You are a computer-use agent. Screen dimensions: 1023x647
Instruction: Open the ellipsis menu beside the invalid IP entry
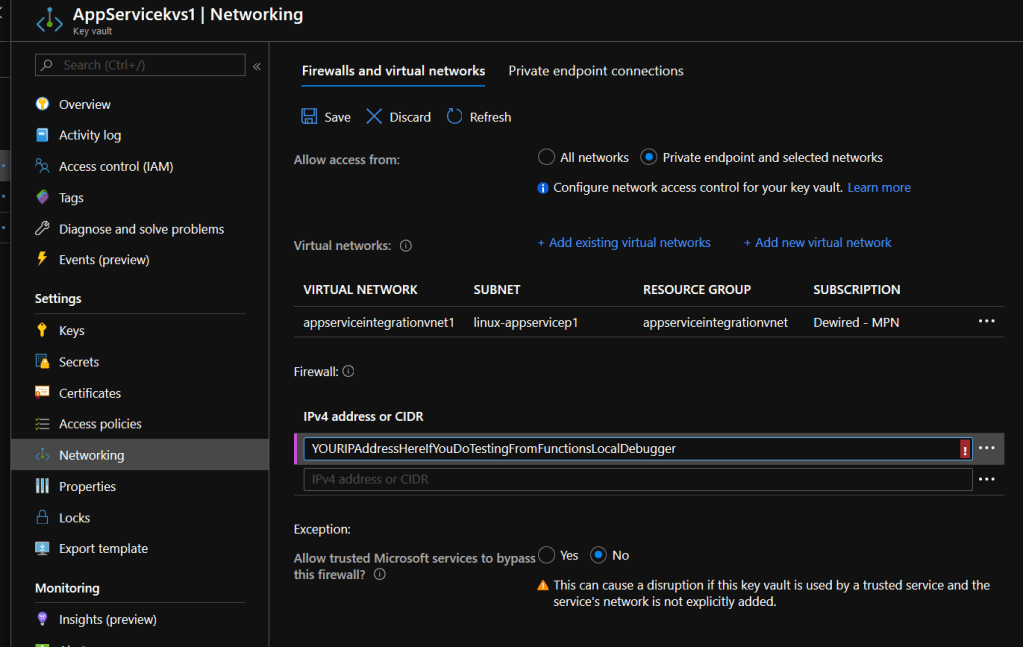click(x=986, y=448)
